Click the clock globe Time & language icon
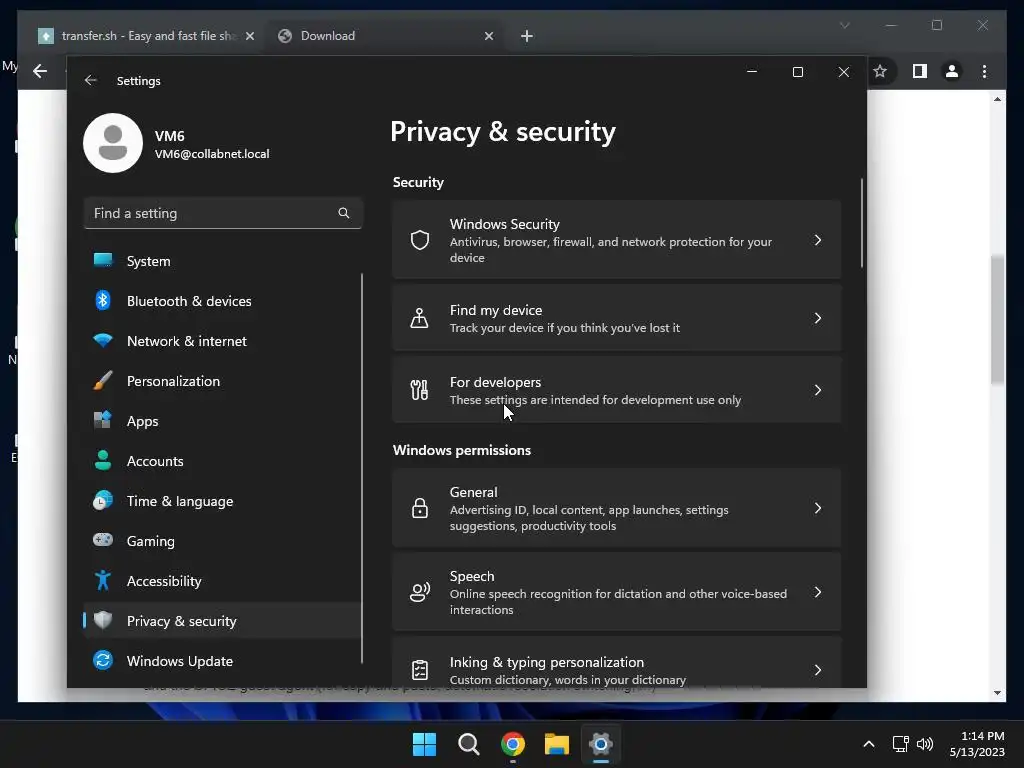The width and height of the screenshot is (1024, 768). 103,500
